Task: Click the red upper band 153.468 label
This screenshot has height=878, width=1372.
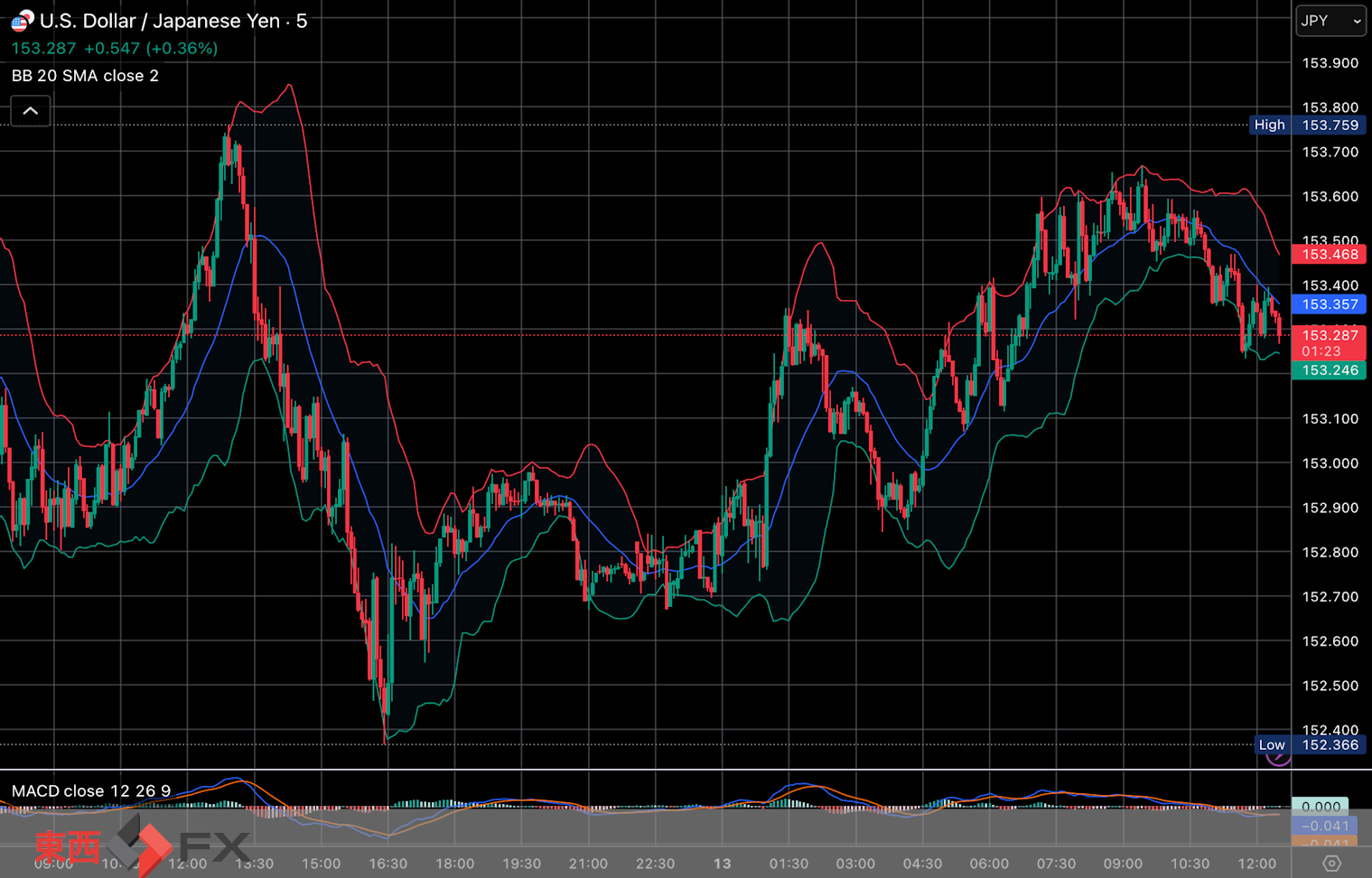Action: [1329, 255]
